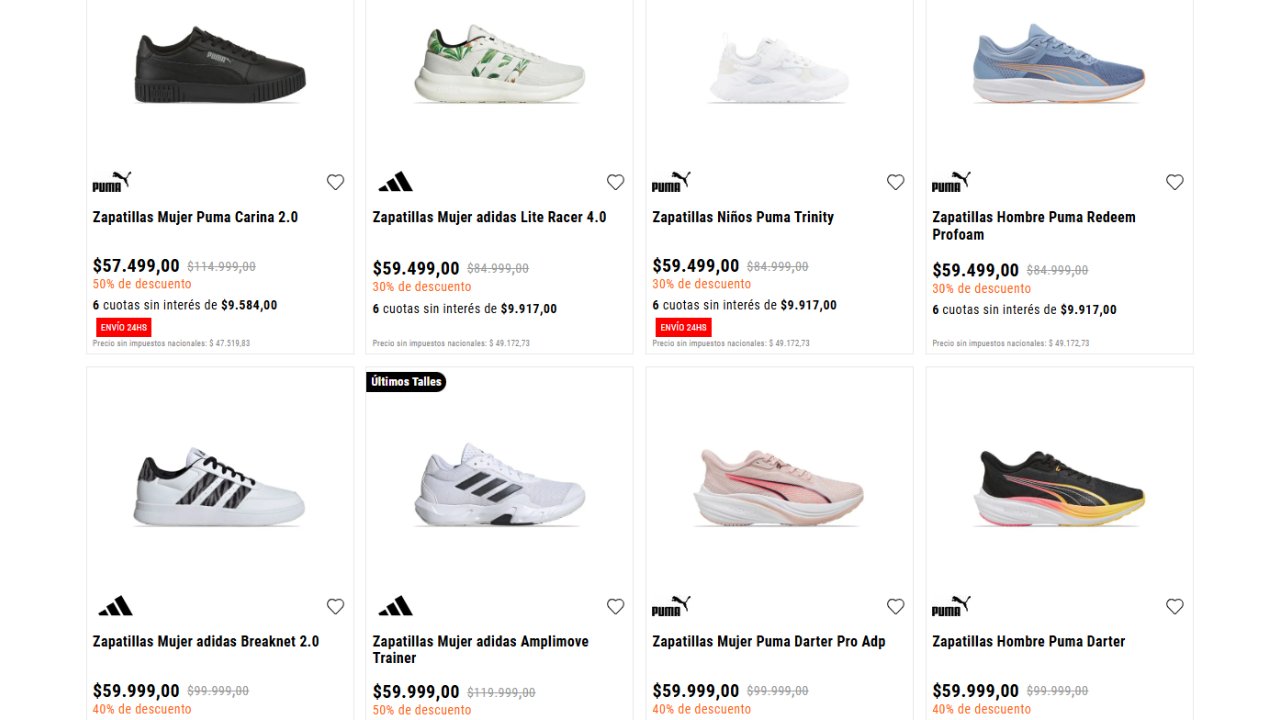The image size is (1280, 720).
Task: Click the adidas logo on Amplimove Trainer card
Action: click(x=394, y=605)
